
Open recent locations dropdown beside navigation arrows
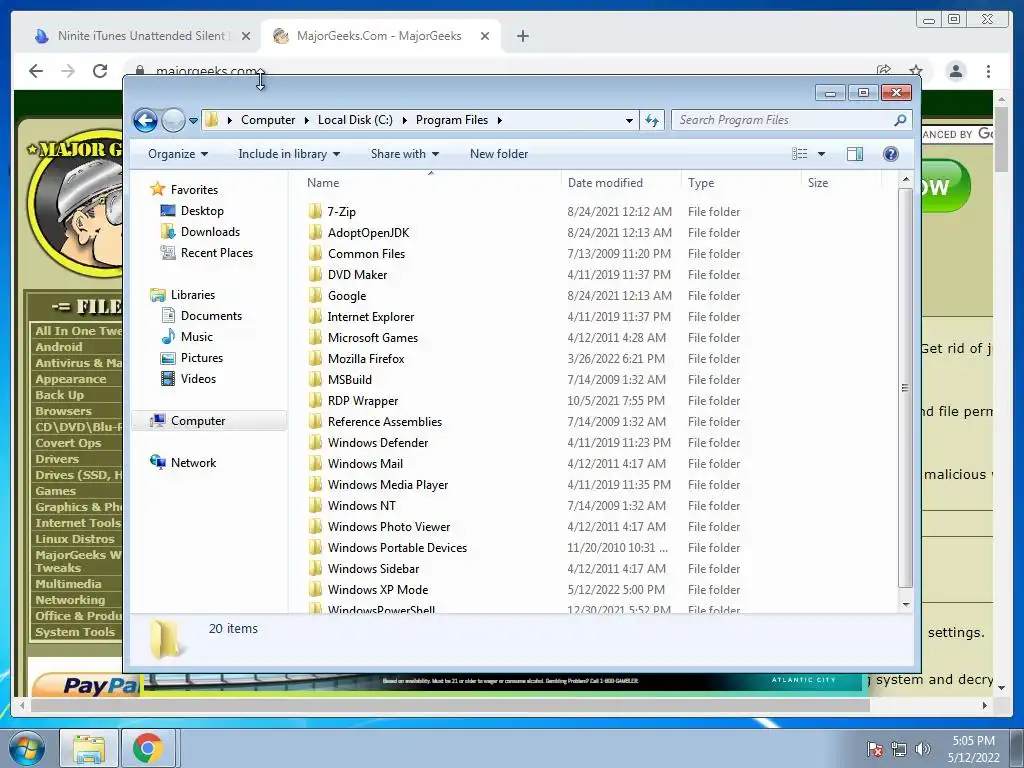[x=193, y=121]
